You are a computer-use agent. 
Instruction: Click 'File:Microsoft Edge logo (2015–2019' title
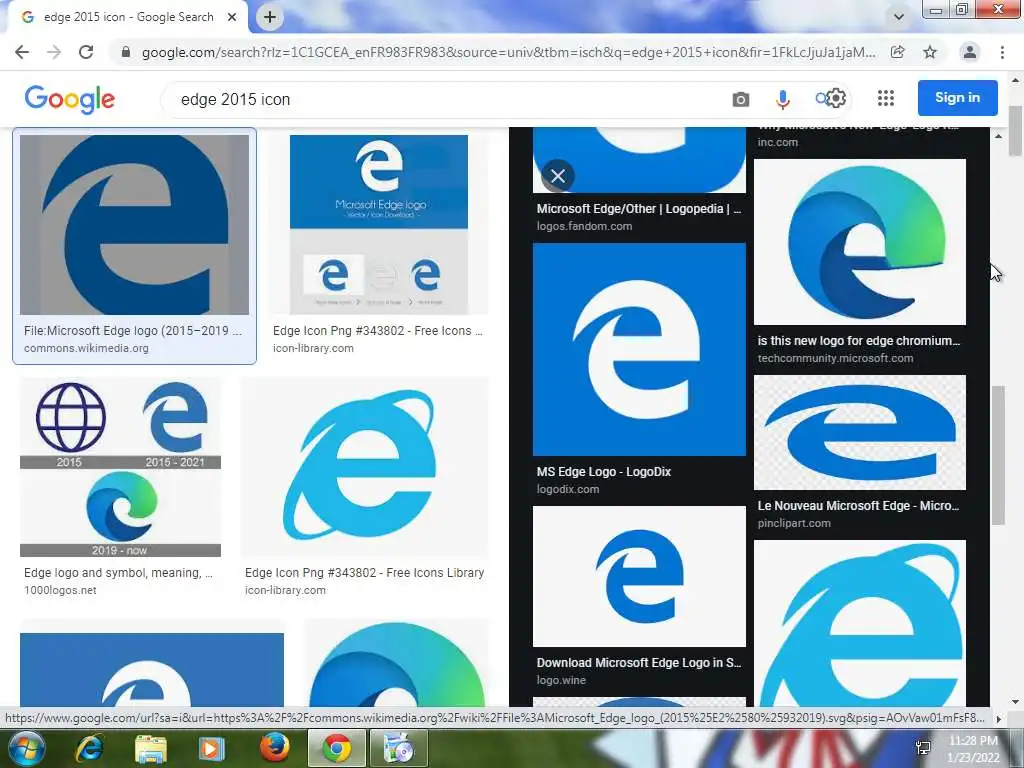133,330
